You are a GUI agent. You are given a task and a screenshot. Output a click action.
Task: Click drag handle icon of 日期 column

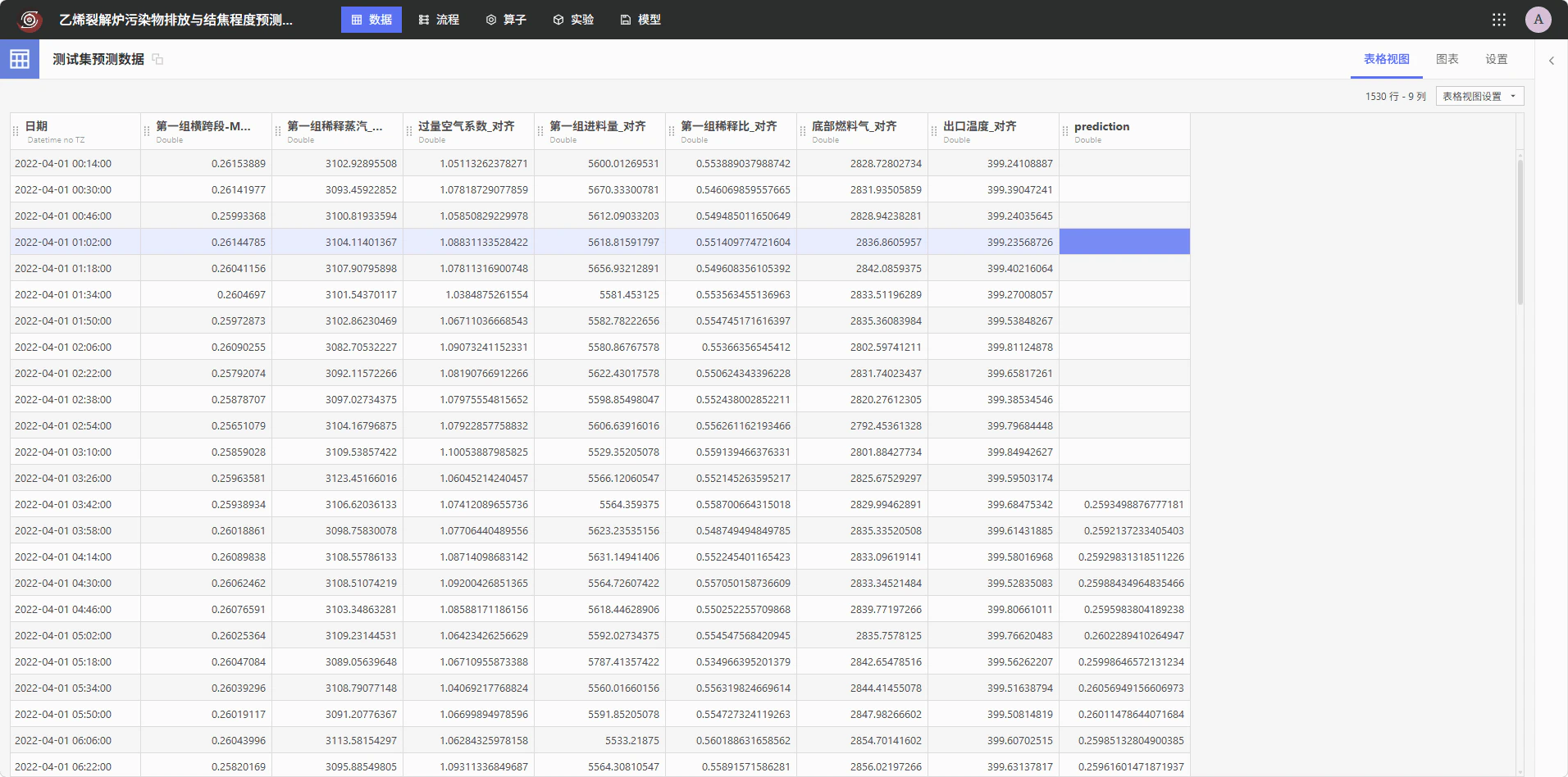coord(16,131)
